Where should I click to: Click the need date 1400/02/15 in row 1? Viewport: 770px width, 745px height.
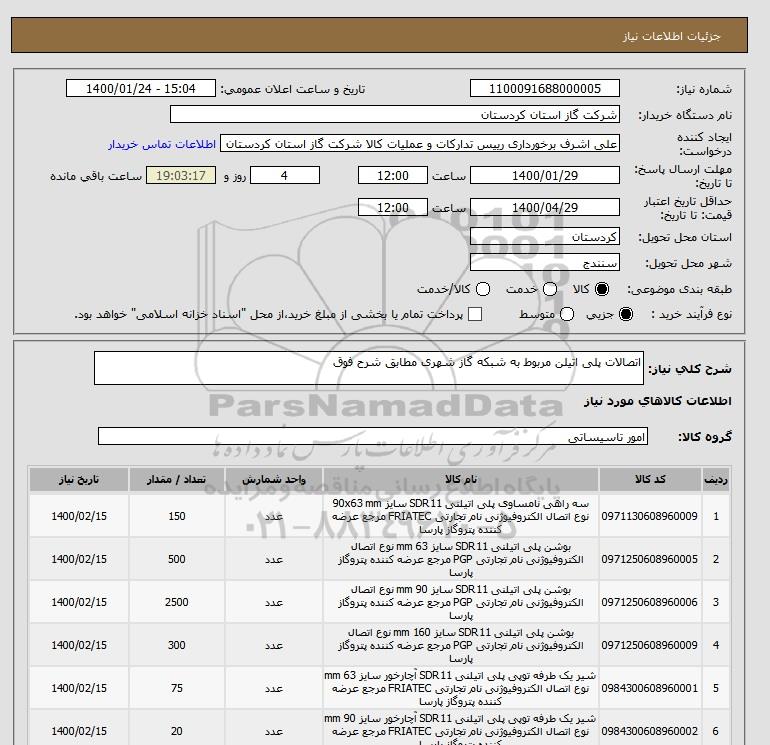pos(79,516)
